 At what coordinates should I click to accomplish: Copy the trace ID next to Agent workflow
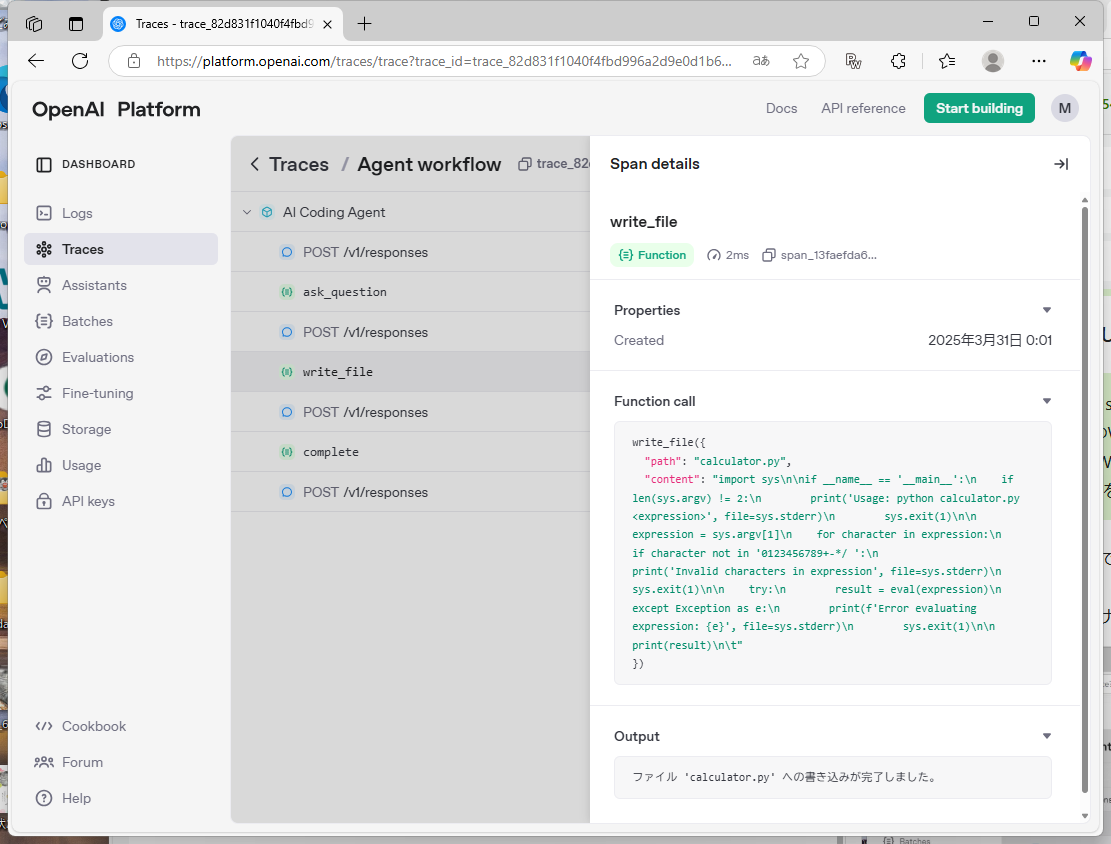524,164
